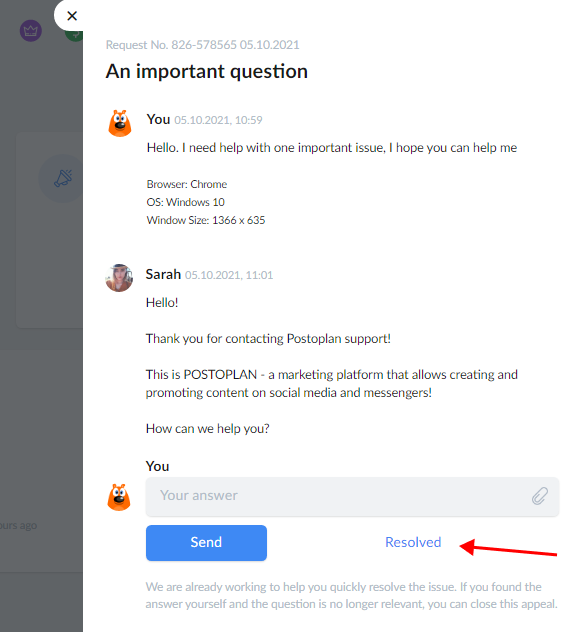
Task: Click the 05.10.2021, 11:01 timestamp
Action: pyautogui.click(x=229, y=275)
